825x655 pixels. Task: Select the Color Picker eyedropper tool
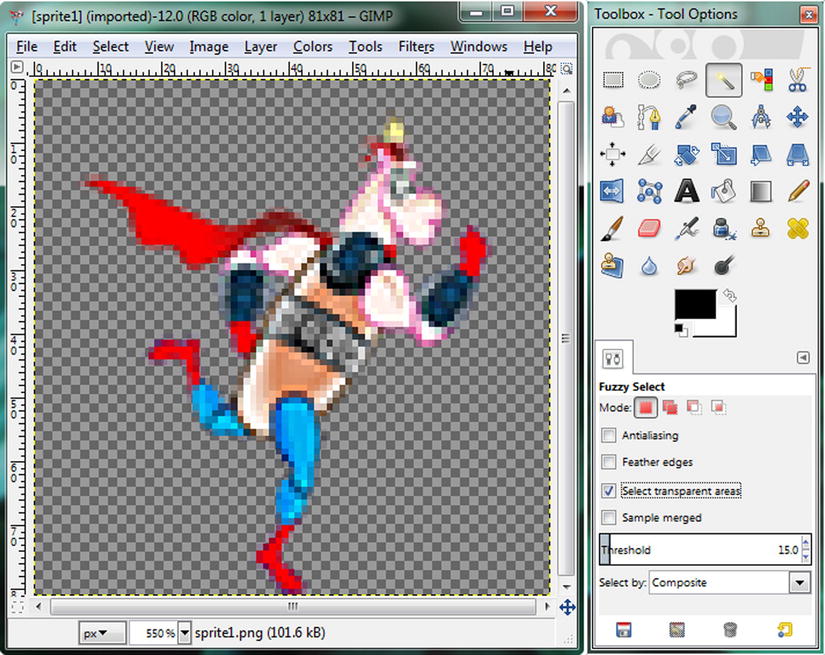[686, 117]
